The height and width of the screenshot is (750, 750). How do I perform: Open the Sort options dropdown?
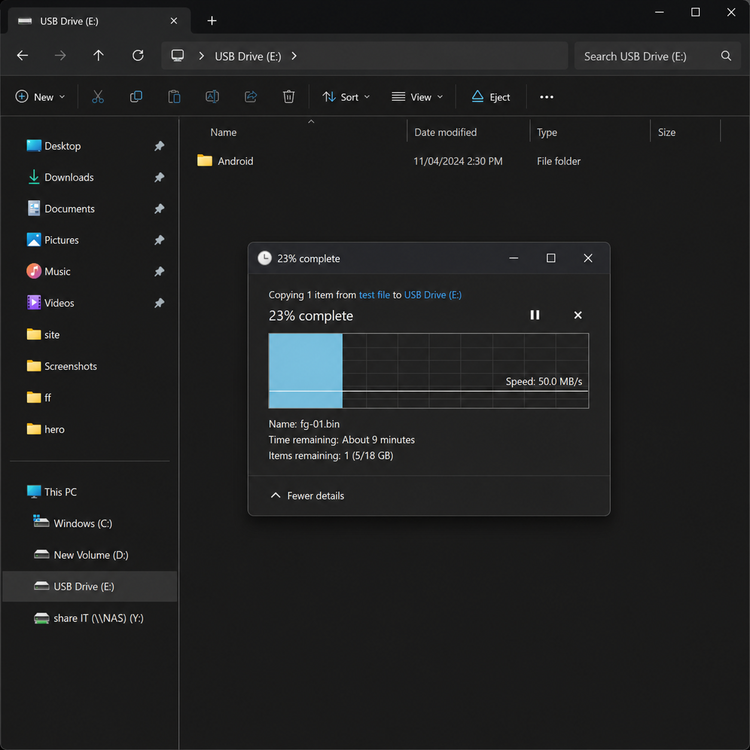coord(346,97)
